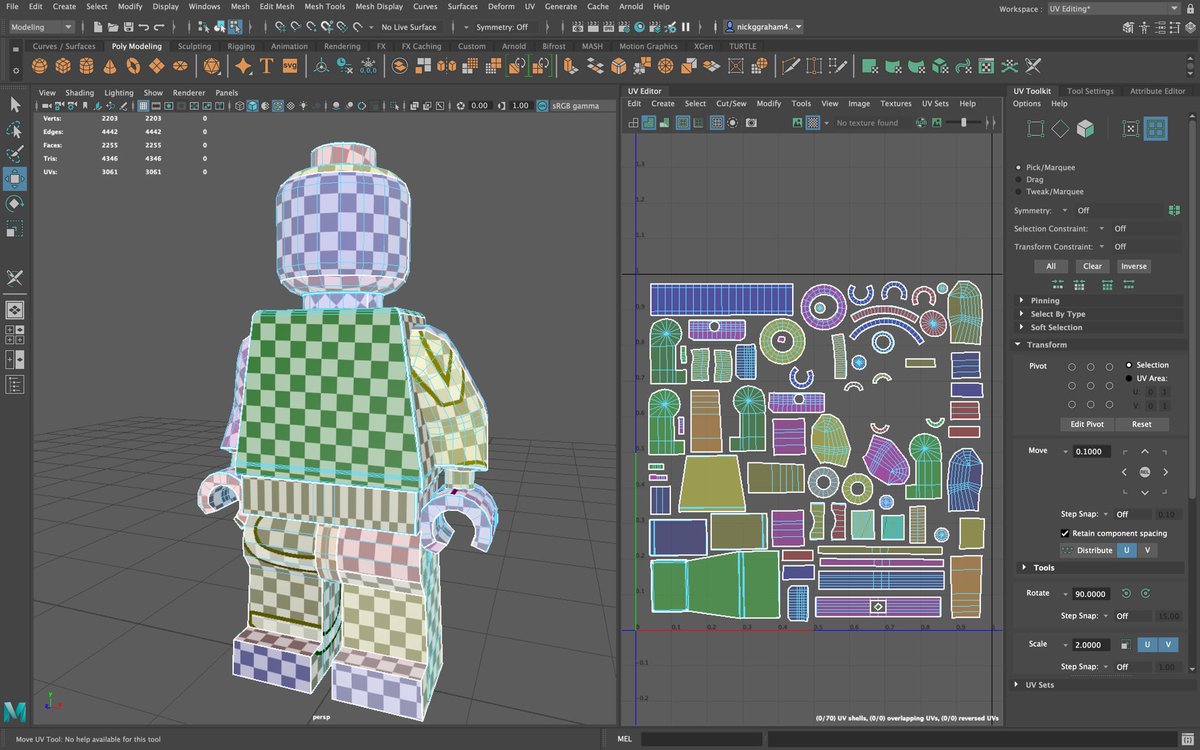Select Pick/Marquee radio option
Viewport: 1200px width, 750px height.
click(x=1019, y=167)
